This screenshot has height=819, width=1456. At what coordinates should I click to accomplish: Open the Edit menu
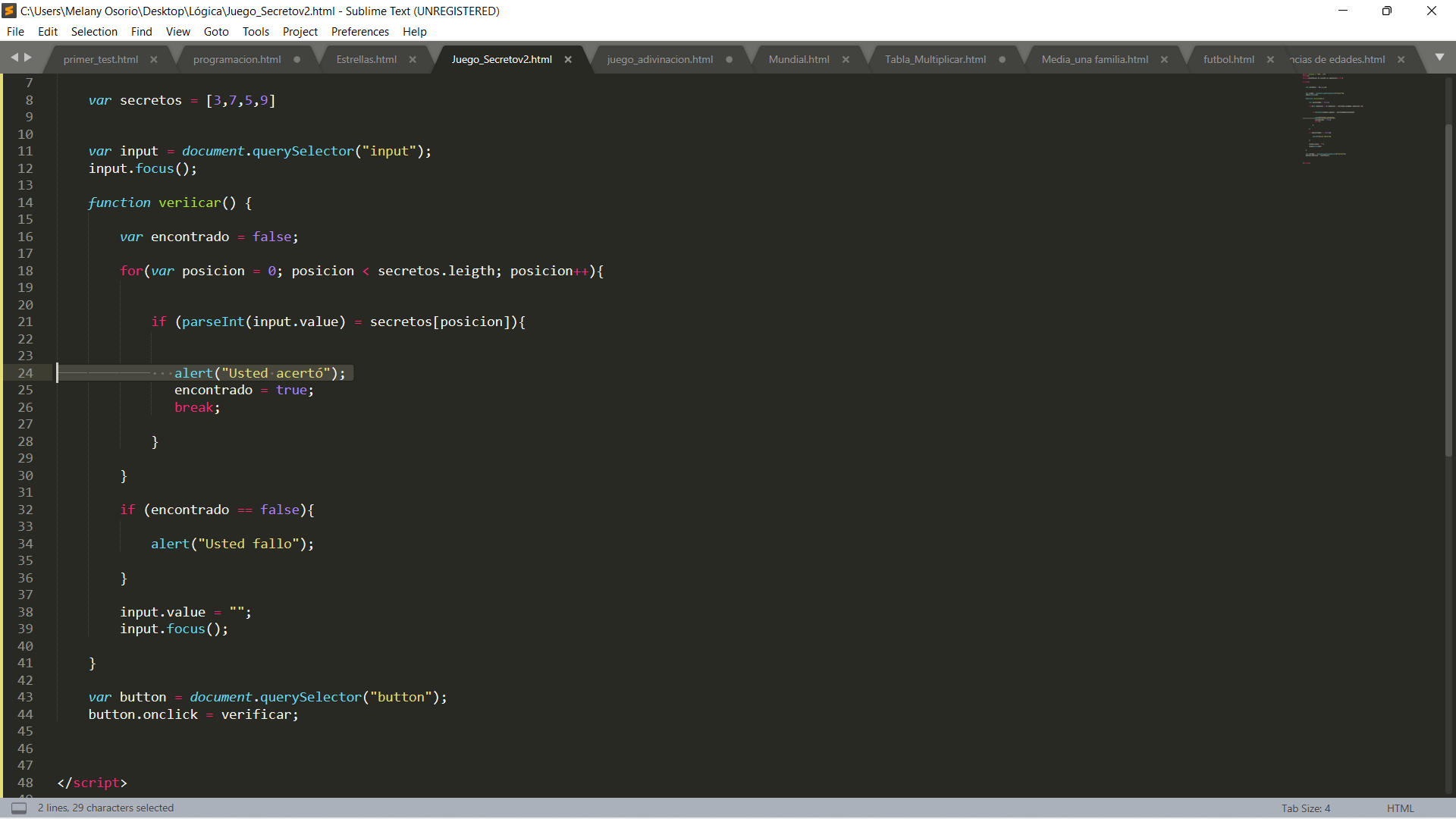[x=48, y=31]
